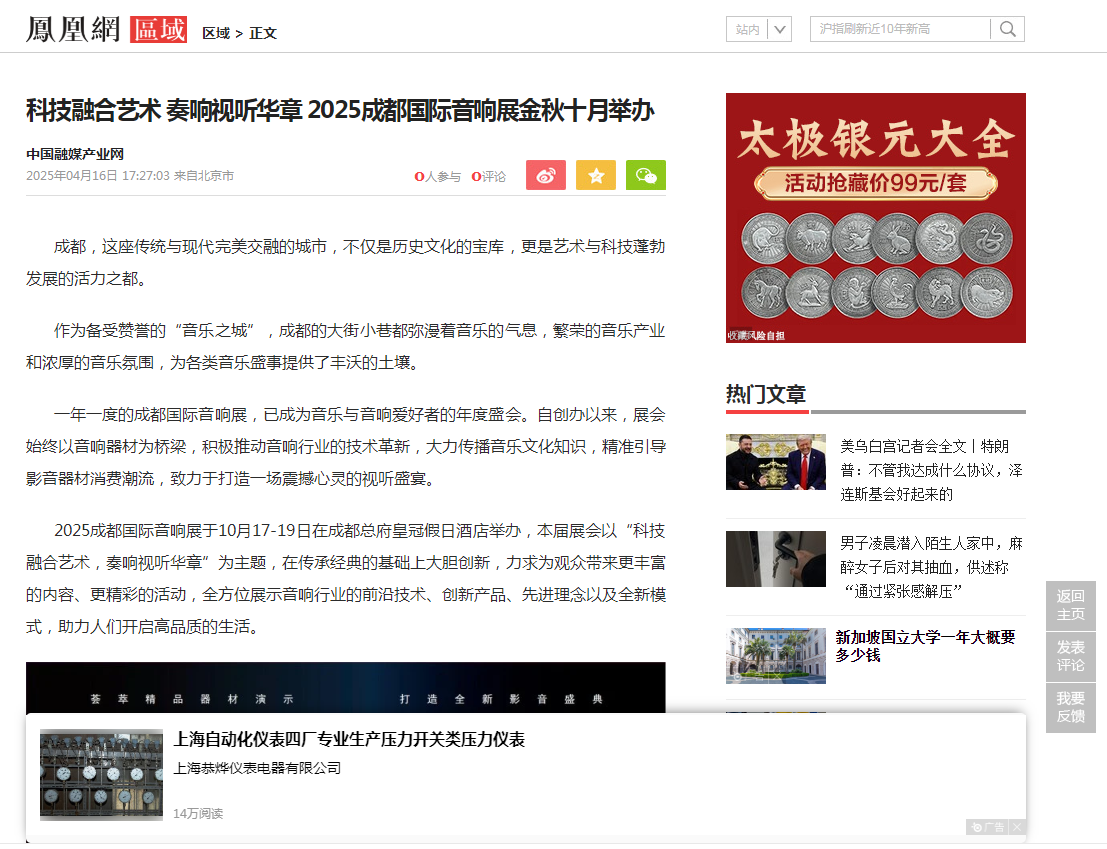Image resolution: width=1107 pixels, height=849 pixels.
Task: Click 返回主页 side button
Action: (1070, 605)
